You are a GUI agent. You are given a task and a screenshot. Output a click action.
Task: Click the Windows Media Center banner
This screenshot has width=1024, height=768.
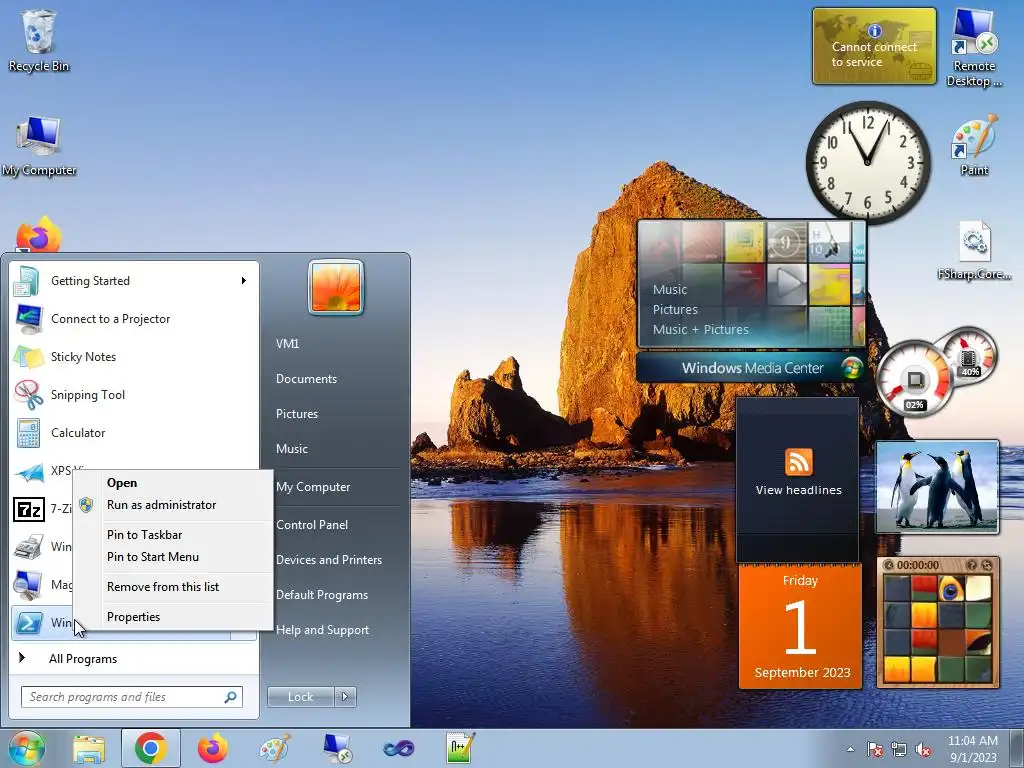pos(751,368)
